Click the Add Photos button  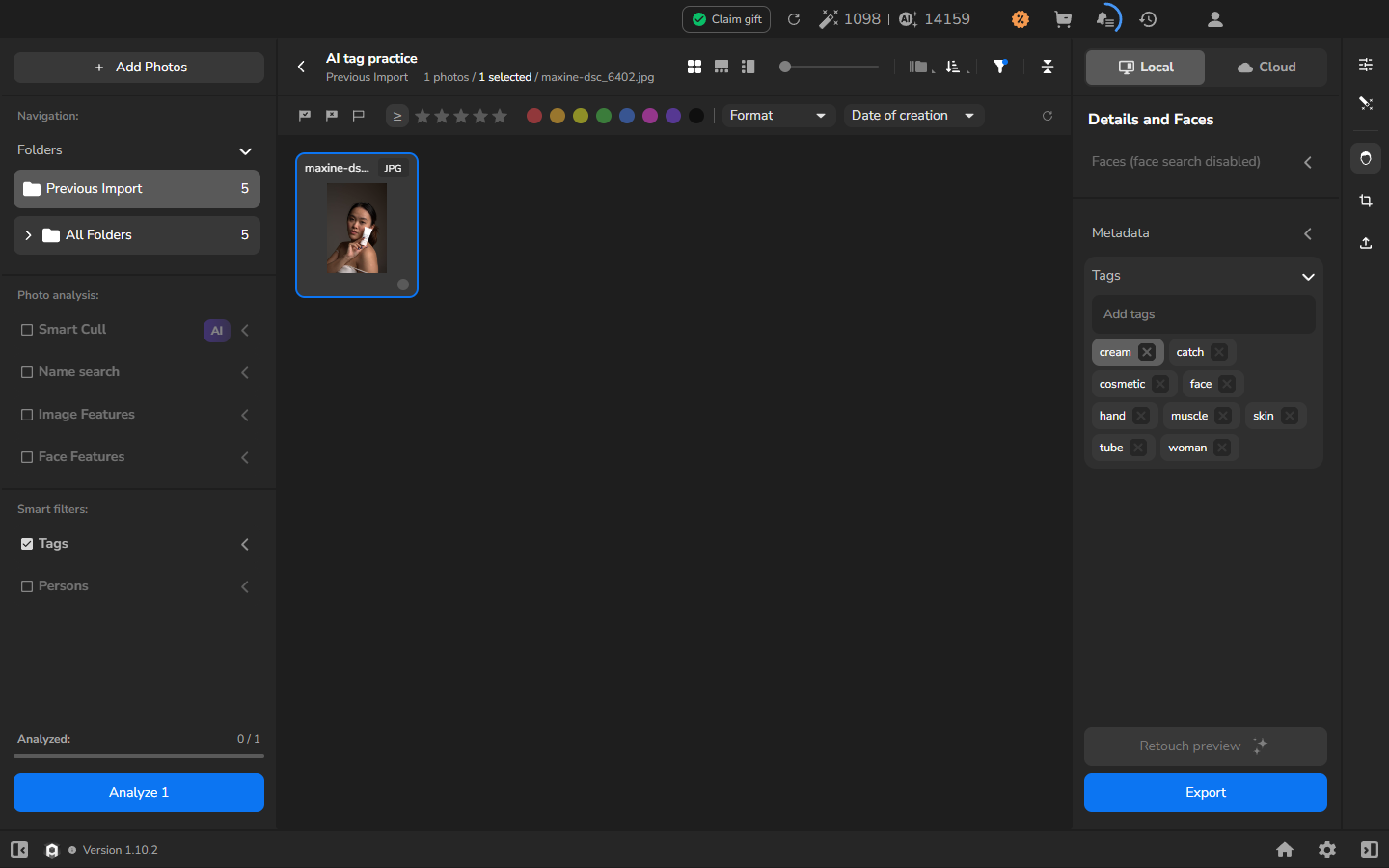pyautogui.click(x=139, y=68)
